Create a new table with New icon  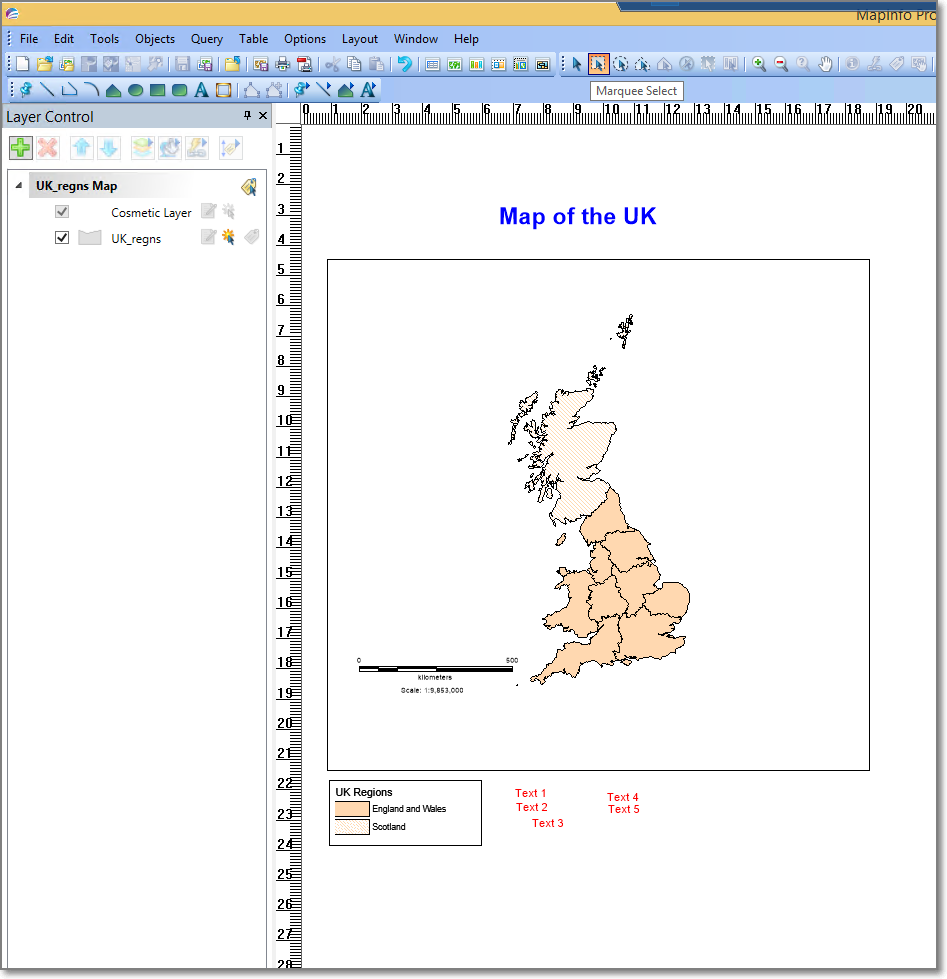click(22, 64)
